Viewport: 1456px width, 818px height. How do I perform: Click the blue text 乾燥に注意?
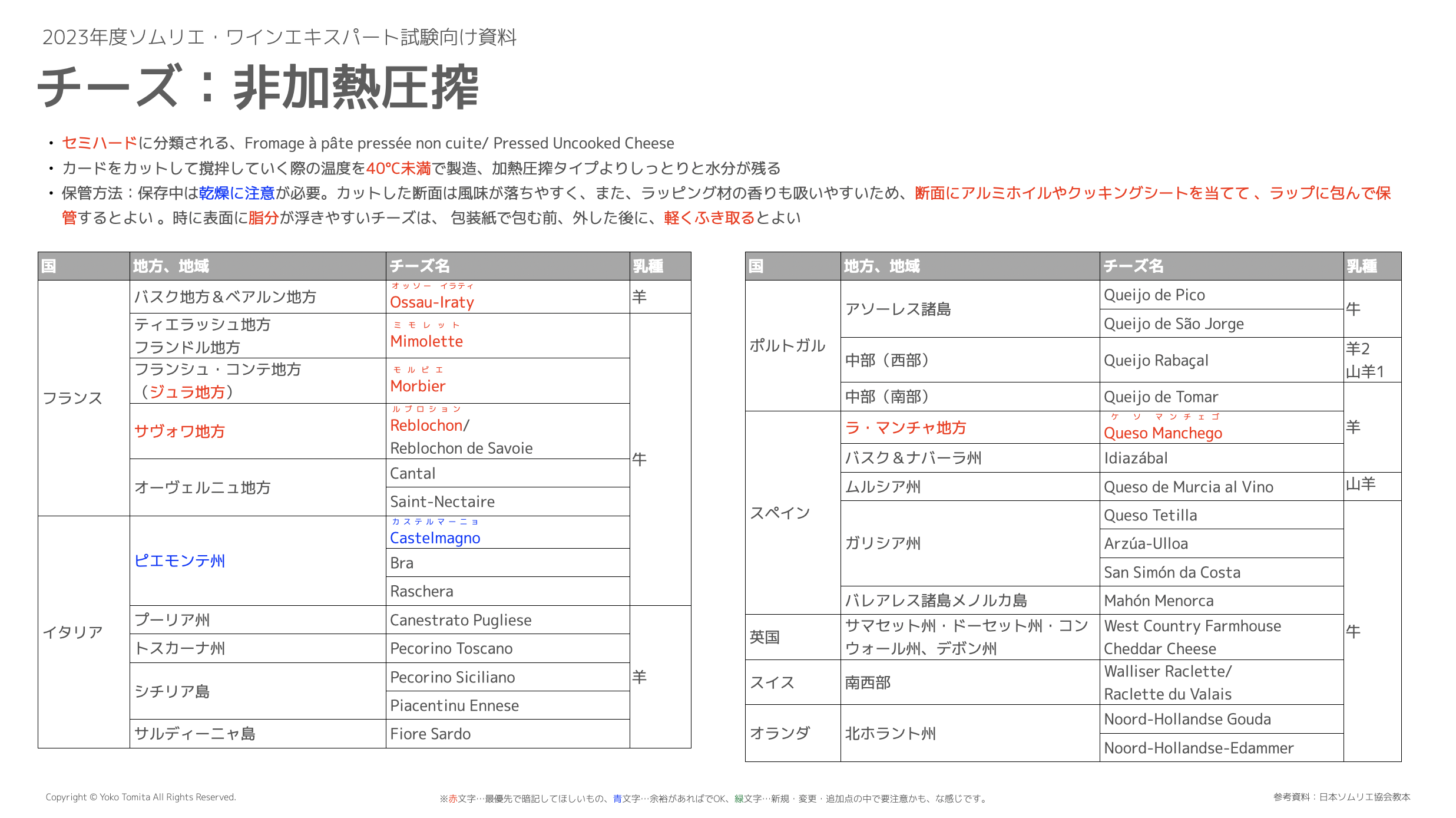(x=237, y=193)
